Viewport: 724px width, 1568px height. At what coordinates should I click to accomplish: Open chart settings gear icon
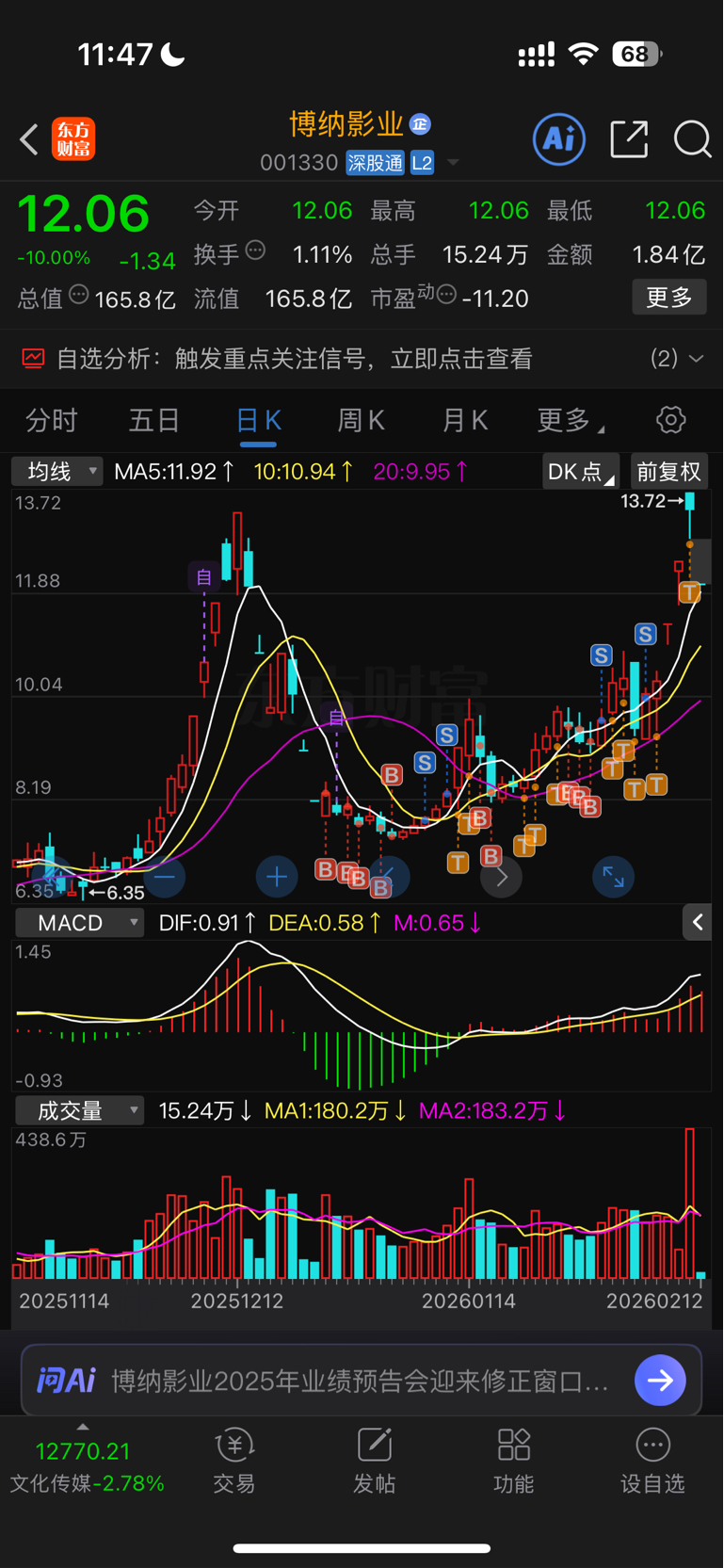pyautogui.click(x=671, y=420)
